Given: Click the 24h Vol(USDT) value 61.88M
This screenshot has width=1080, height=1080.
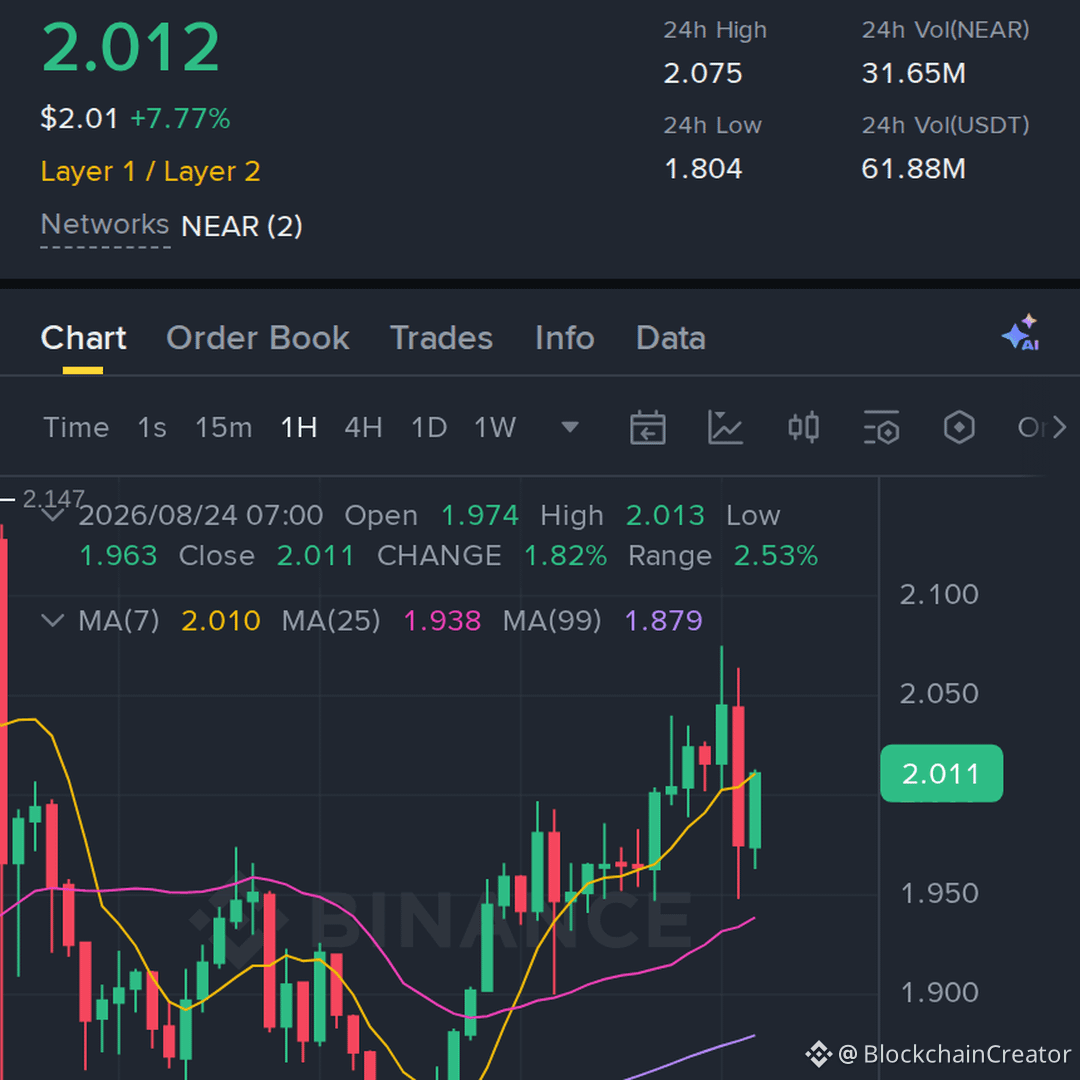Looking at the screenshot, I should (913, 169).
